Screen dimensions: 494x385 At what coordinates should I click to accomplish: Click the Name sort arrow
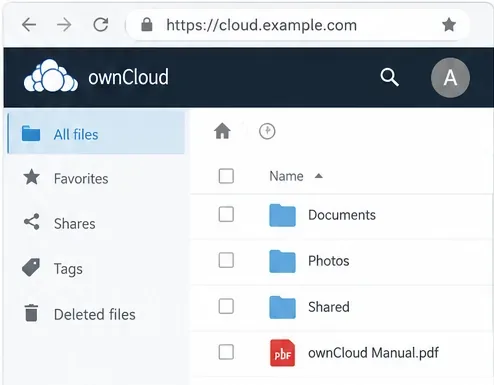point(319,176)
